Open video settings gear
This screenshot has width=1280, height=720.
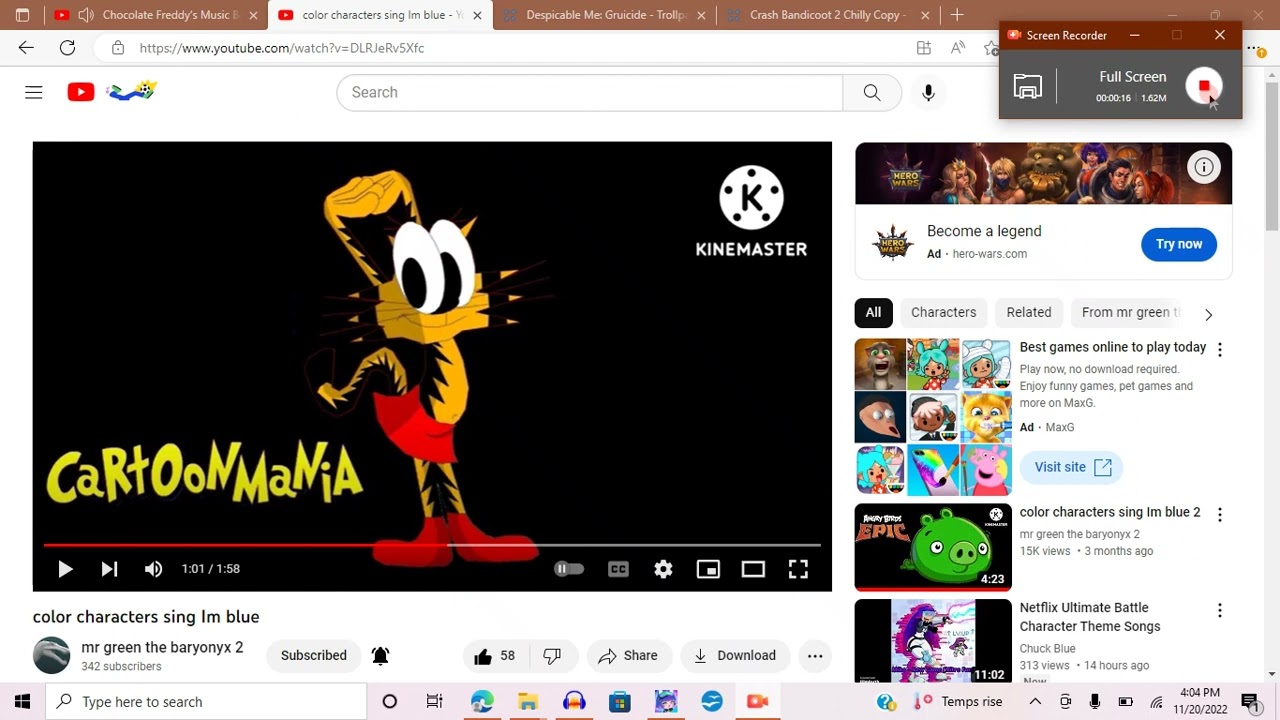(x=663, y=569)
